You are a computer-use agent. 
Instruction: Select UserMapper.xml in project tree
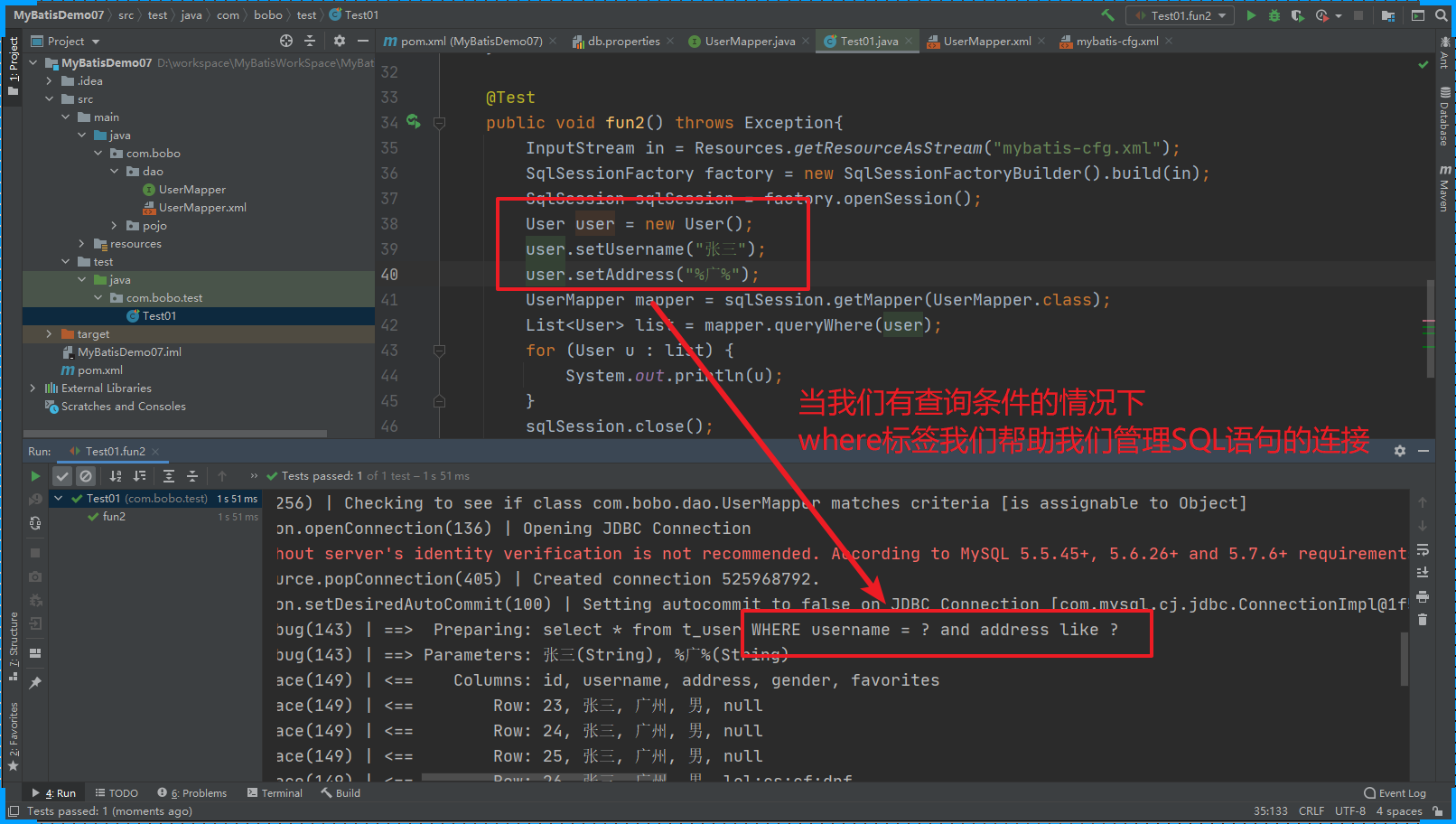click(x=202, y=207)
